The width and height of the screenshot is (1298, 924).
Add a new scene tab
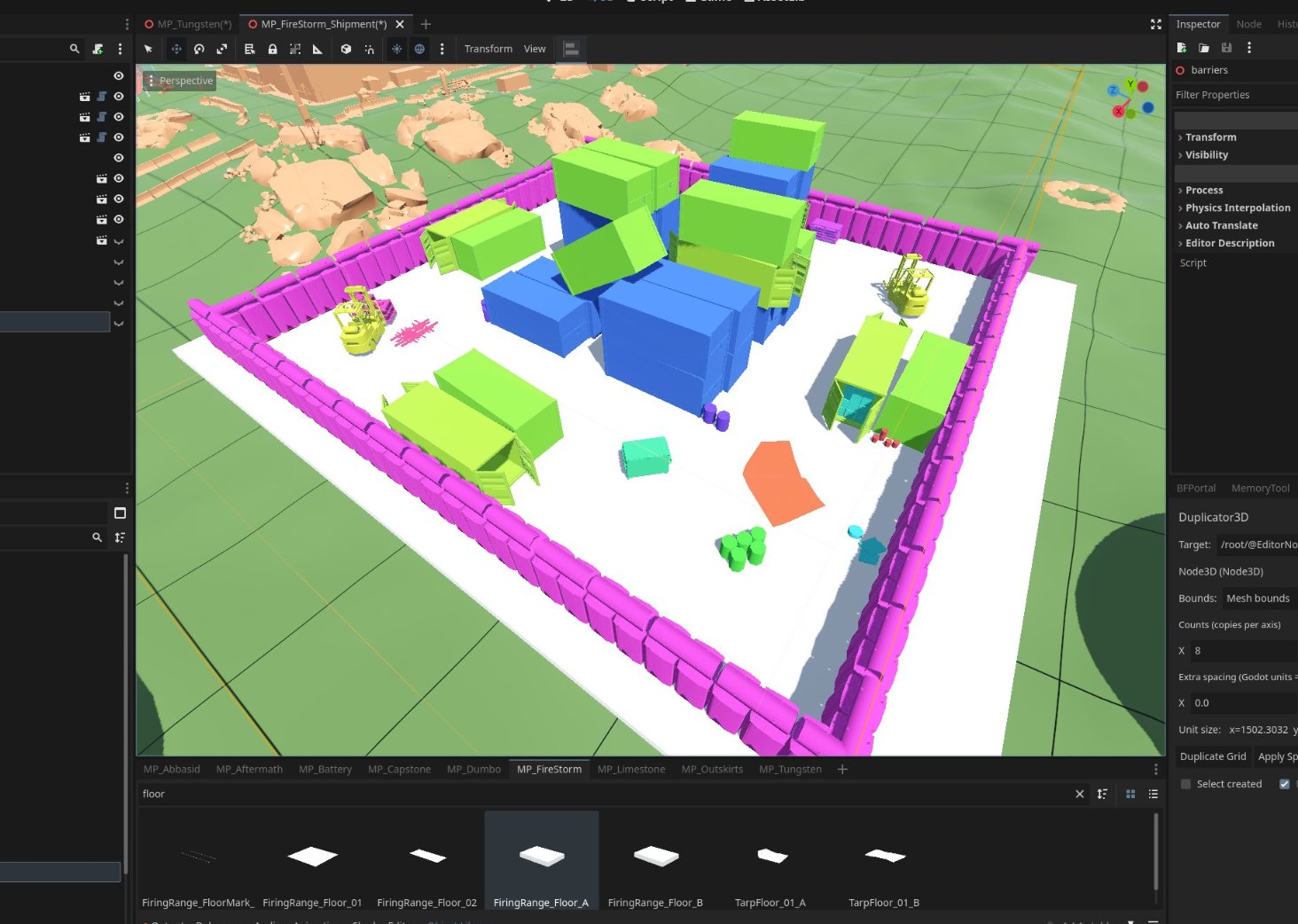[426, 24]
